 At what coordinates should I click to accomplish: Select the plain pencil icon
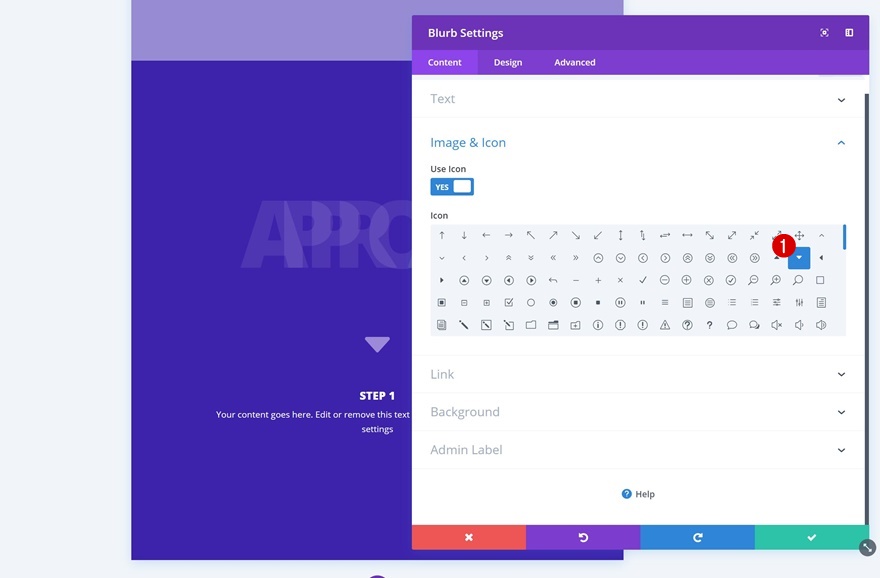464,325
